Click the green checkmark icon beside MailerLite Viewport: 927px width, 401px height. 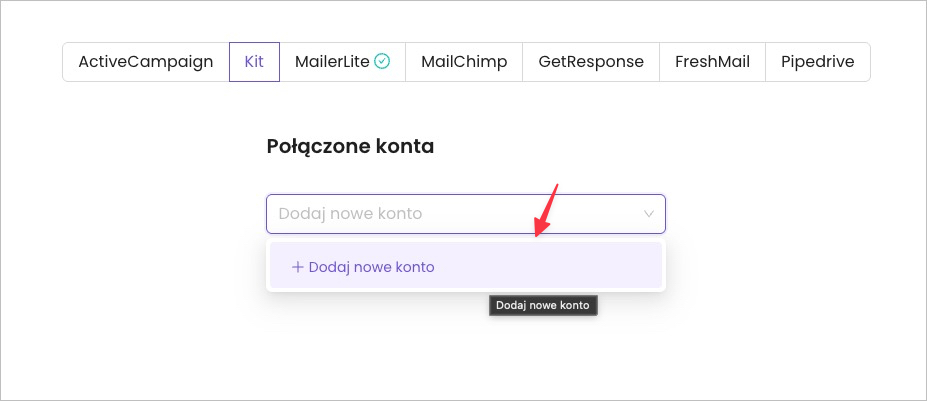[x=382, y=62]
